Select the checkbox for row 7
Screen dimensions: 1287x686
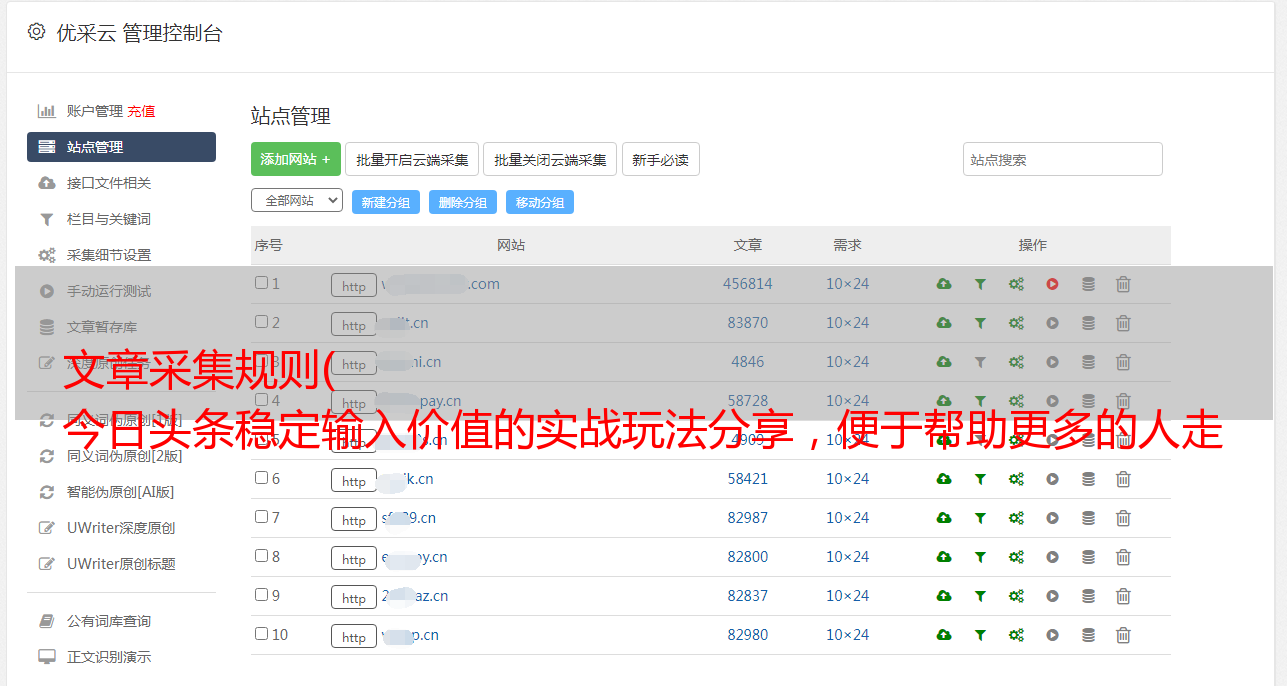(261, 517)
